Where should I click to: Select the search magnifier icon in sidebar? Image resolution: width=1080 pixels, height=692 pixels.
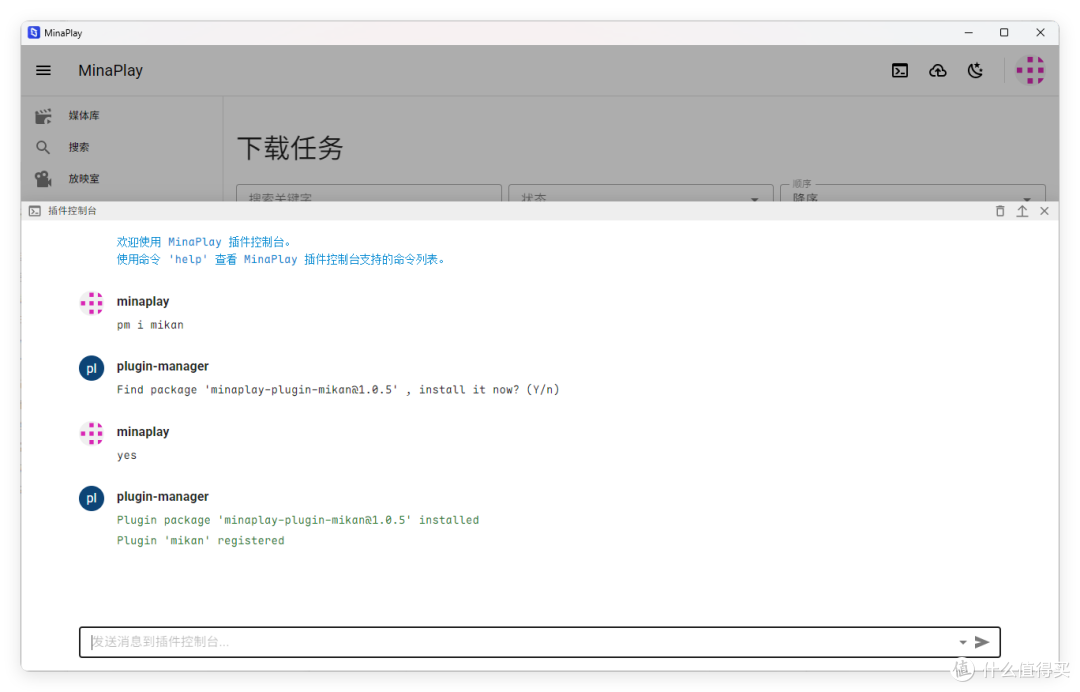coord(43,146)
